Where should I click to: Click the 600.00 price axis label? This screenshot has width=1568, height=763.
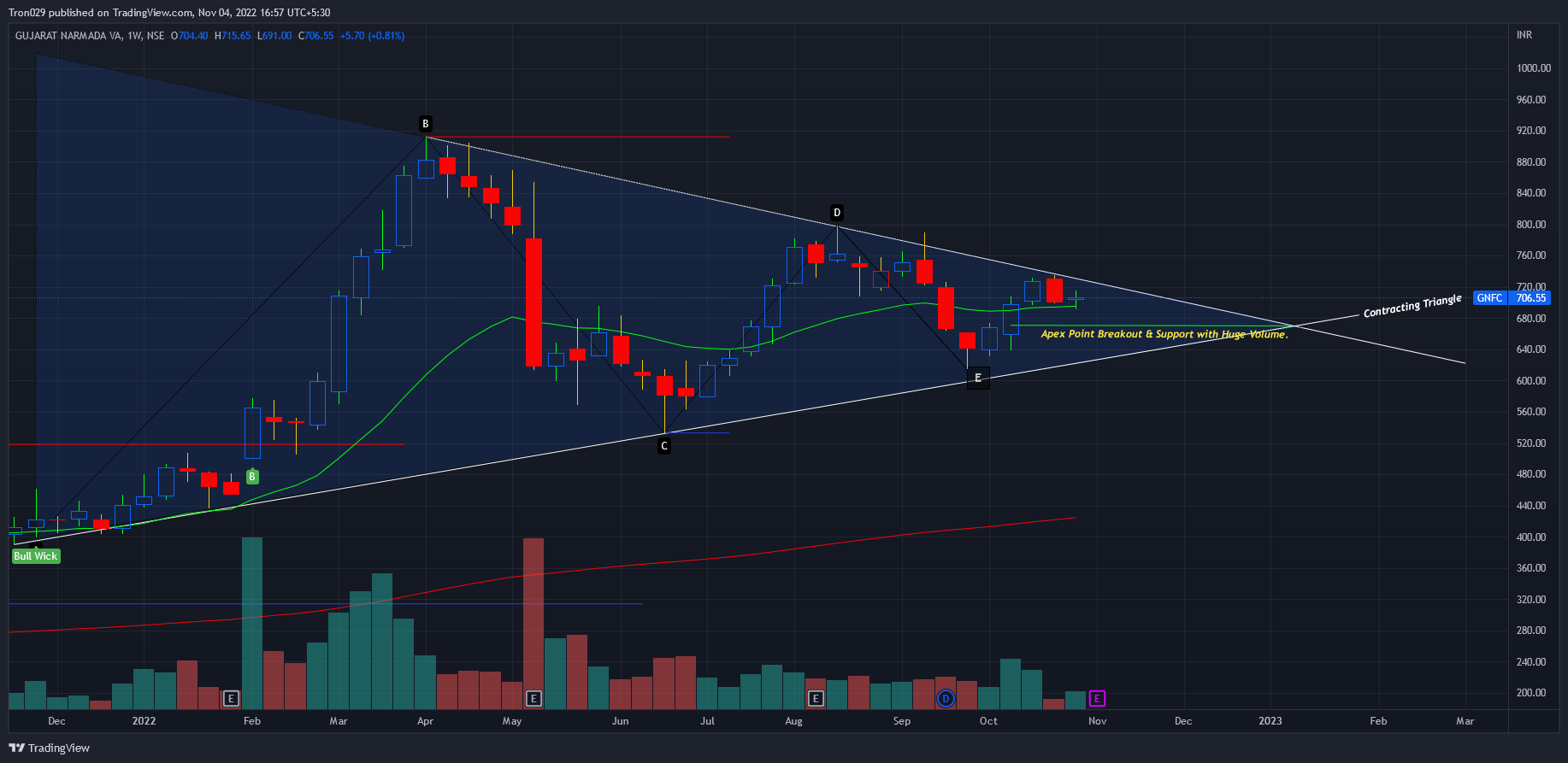pyautogui.click(x=1531, y=381)
